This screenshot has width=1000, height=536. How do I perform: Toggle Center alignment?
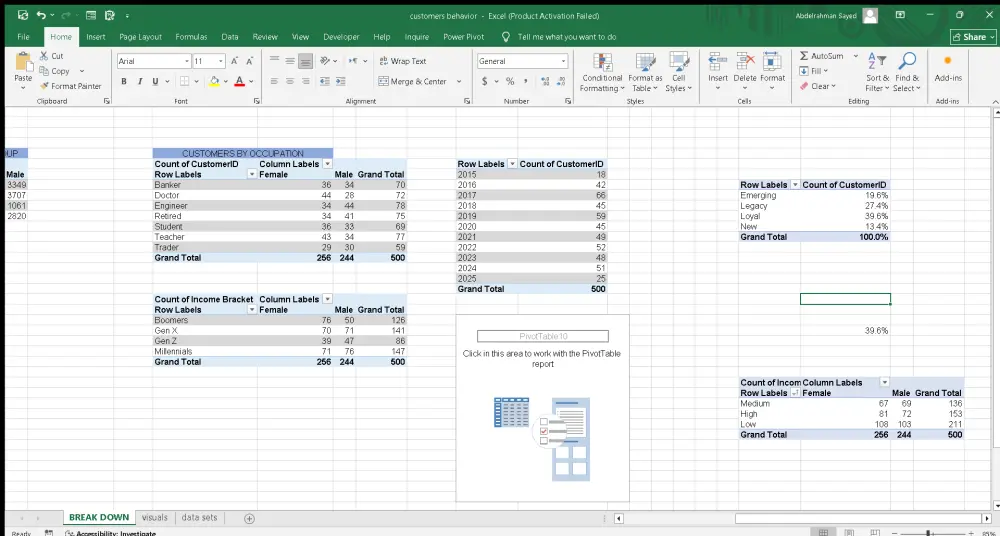[x=290, y=82]
